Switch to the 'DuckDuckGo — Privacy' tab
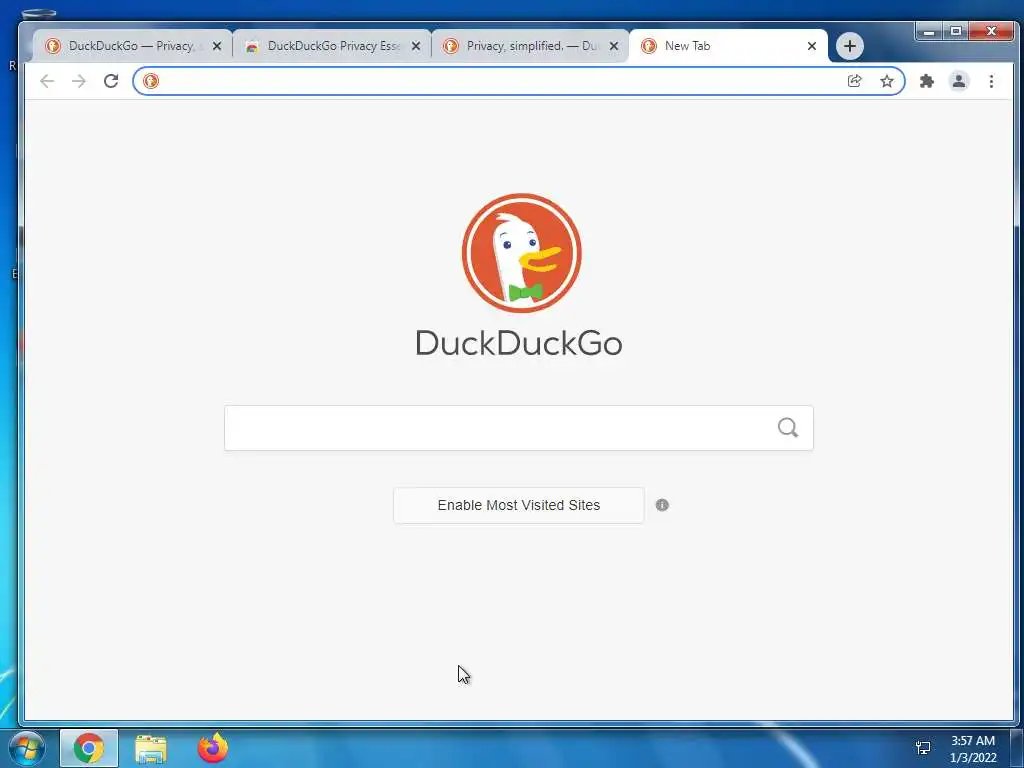This screenshot has width=1024, height=768. (133, 46)
